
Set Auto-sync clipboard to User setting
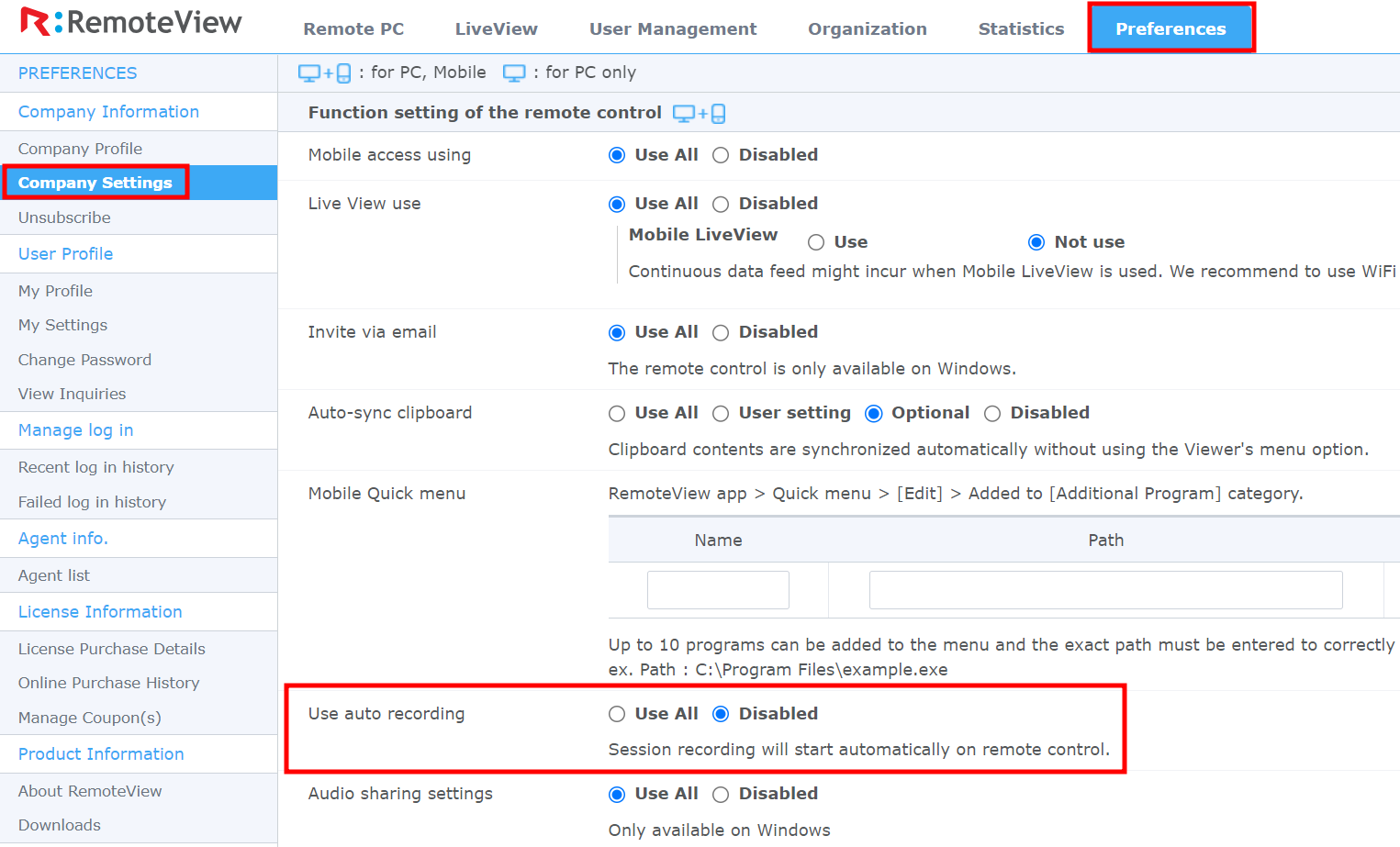(x=721, y=413)
